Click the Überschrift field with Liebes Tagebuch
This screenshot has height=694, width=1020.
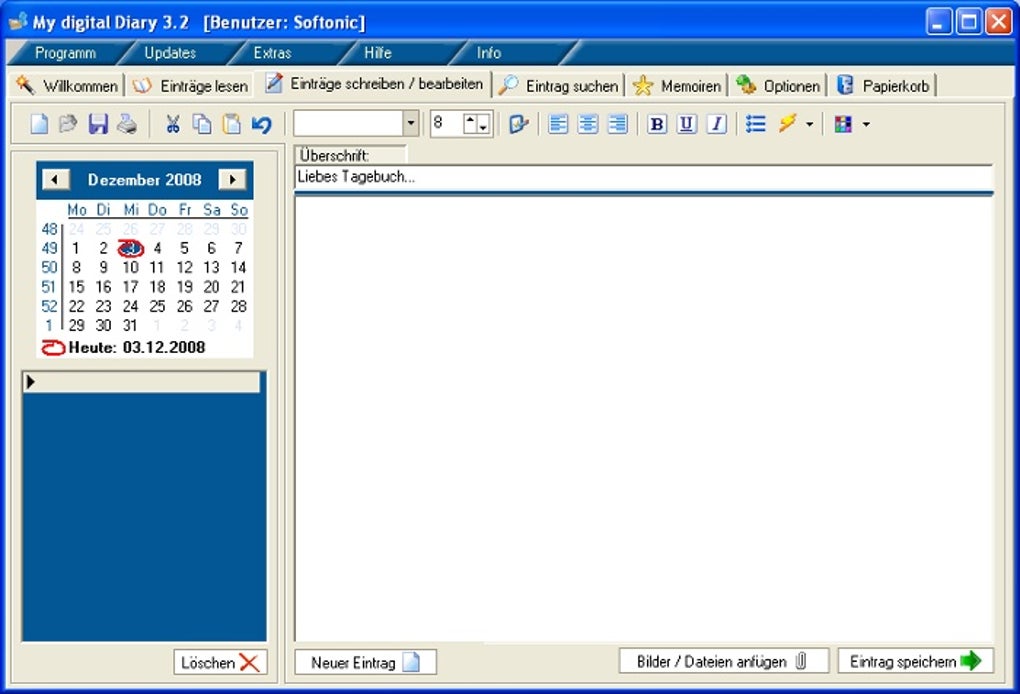tap(643, 177)
